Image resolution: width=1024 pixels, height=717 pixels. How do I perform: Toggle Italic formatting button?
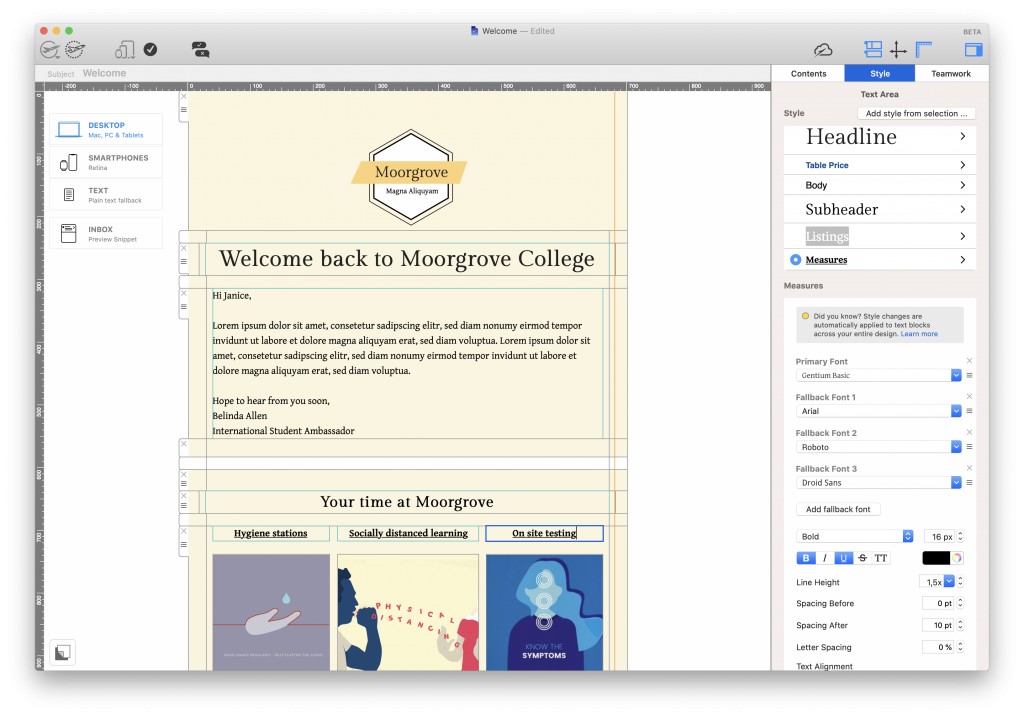tap(825, 558)
